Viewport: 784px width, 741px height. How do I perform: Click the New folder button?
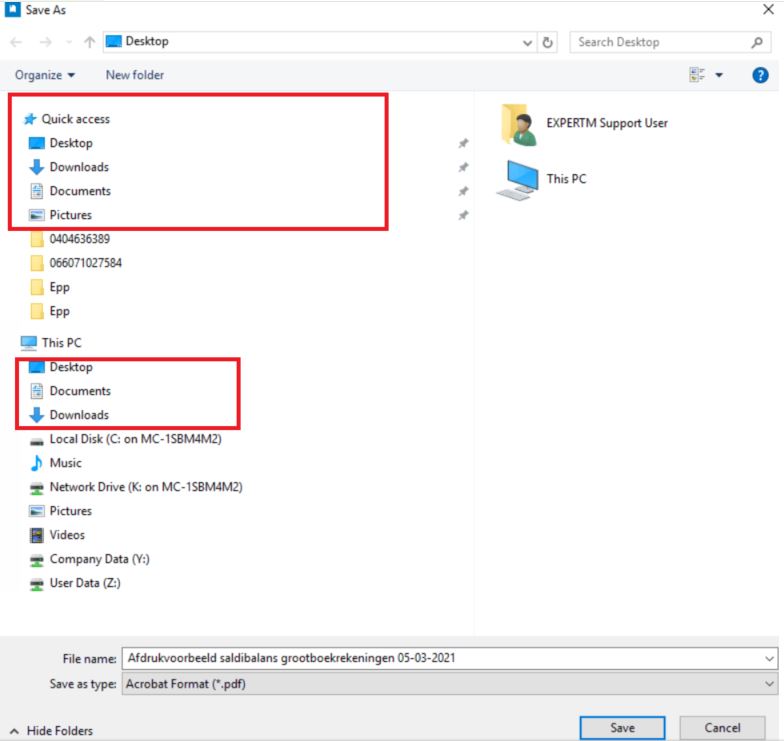coord(135,75)
